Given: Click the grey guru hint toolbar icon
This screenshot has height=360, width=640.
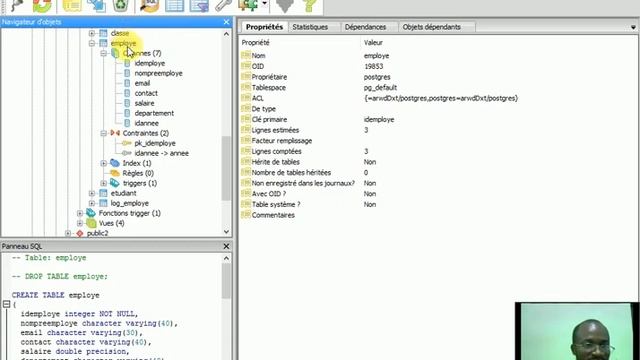Looking at the screenshot, I should tap(284, 5).
